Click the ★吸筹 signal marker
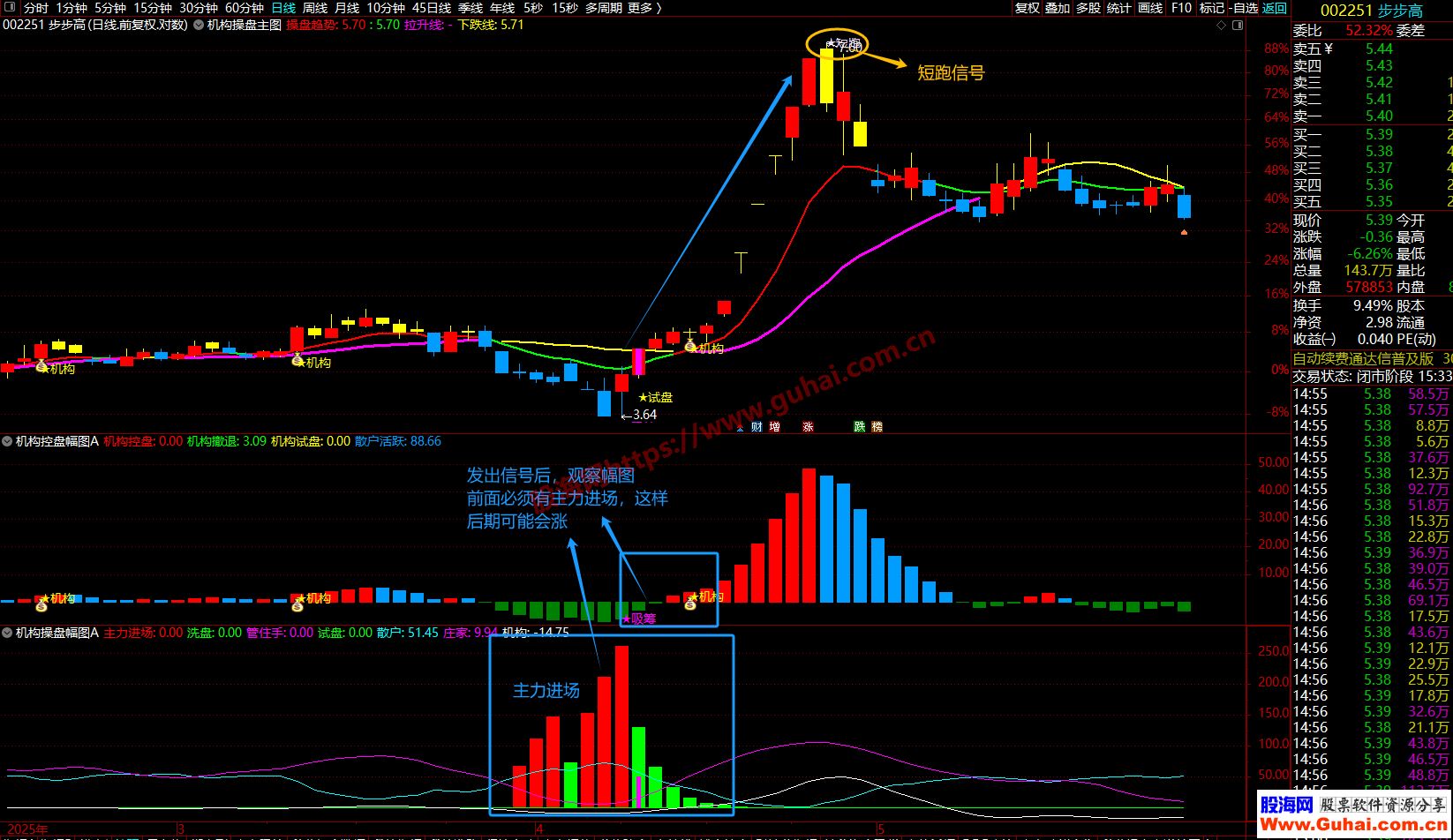Image resolution: width=1453 pixels, height=840 pixels. pos(639,619)
